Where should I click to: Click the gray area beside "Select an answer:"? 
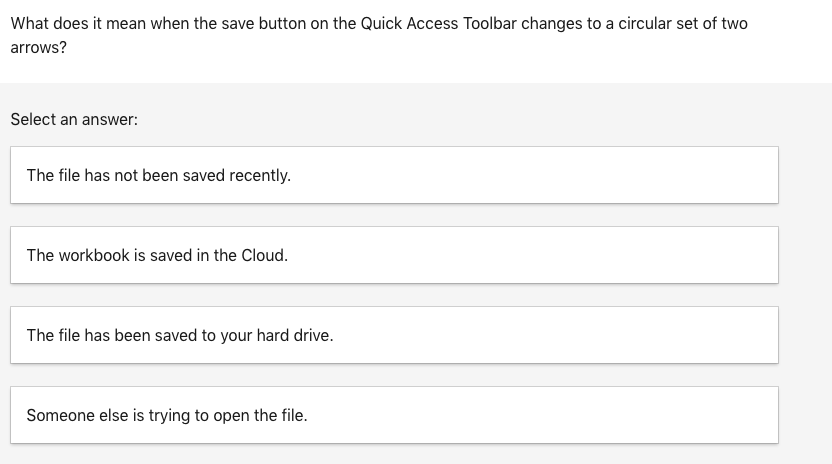[x=450, y=119]
